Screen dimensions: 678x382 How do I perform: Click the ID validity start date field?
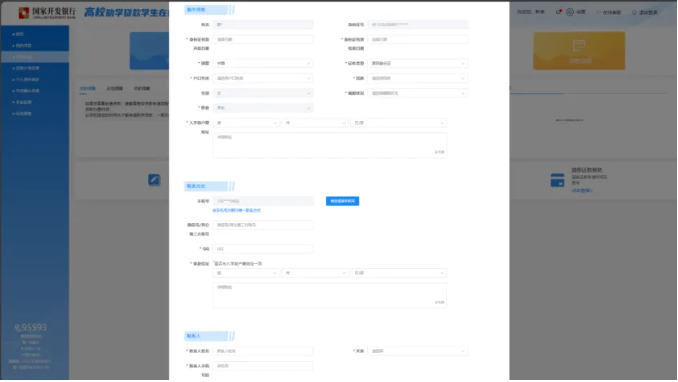[263, 39]
